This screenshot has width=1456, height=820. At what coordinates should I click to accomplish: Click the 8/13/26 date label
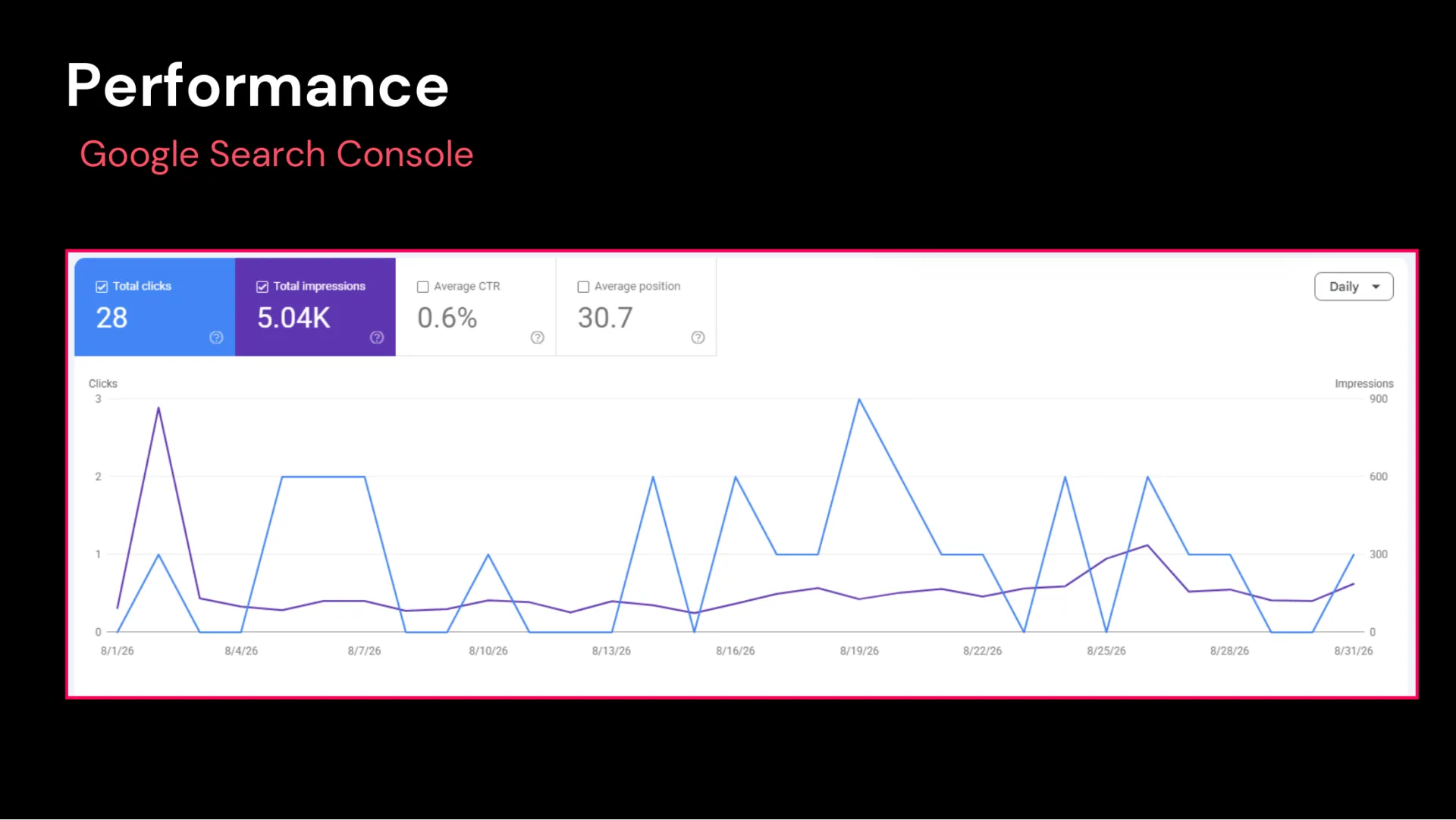[x=612, y=651]
